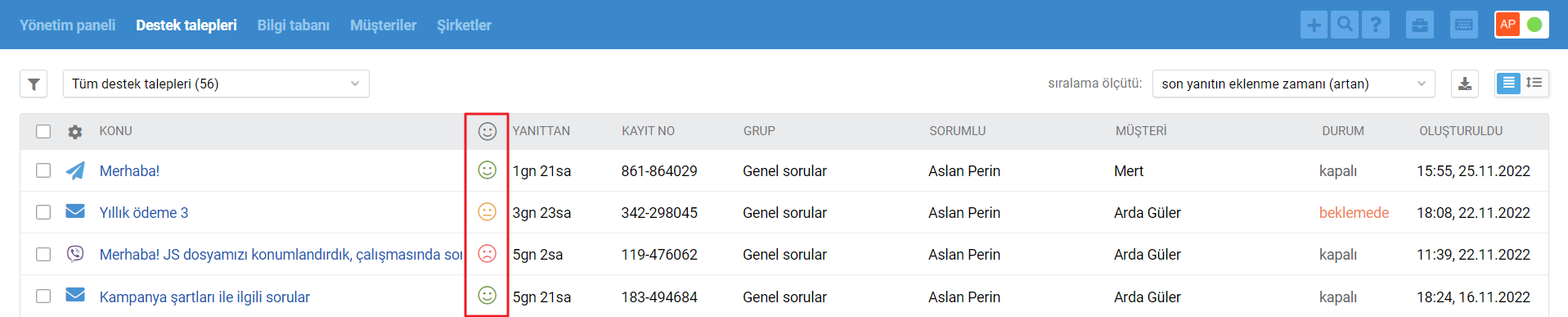Click the plus icon to add new
The height and width of the screenshot is (317, 1568).
[1314, 25]
